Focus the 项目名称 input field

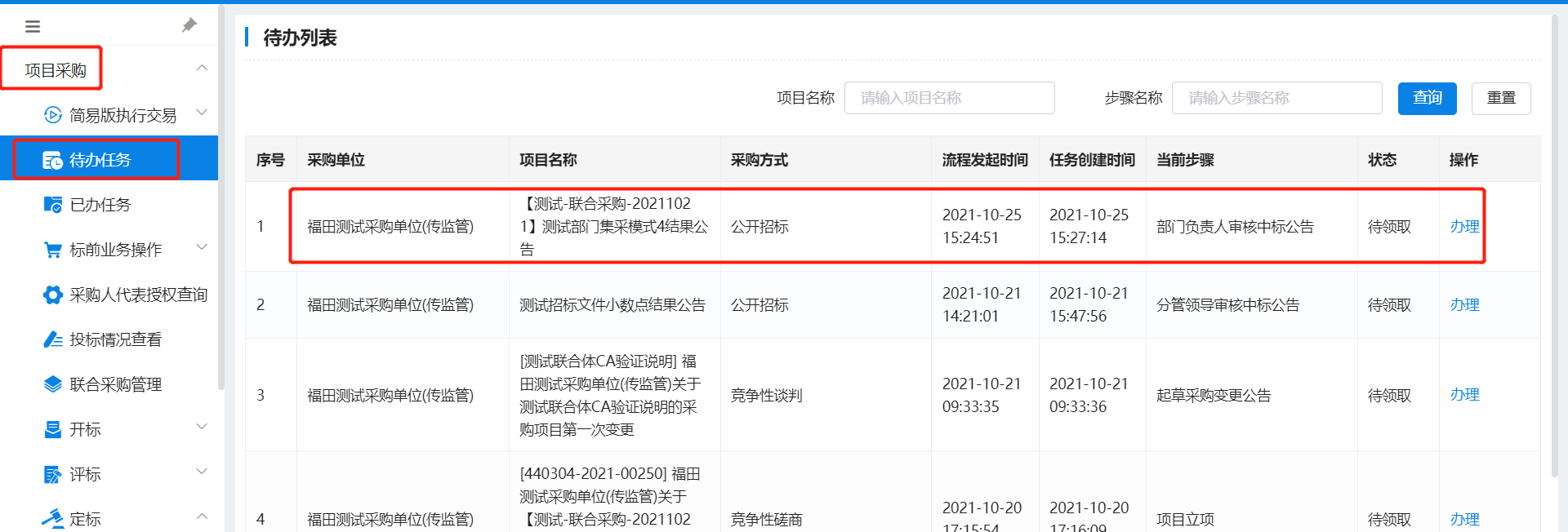(x=949, y=98)
